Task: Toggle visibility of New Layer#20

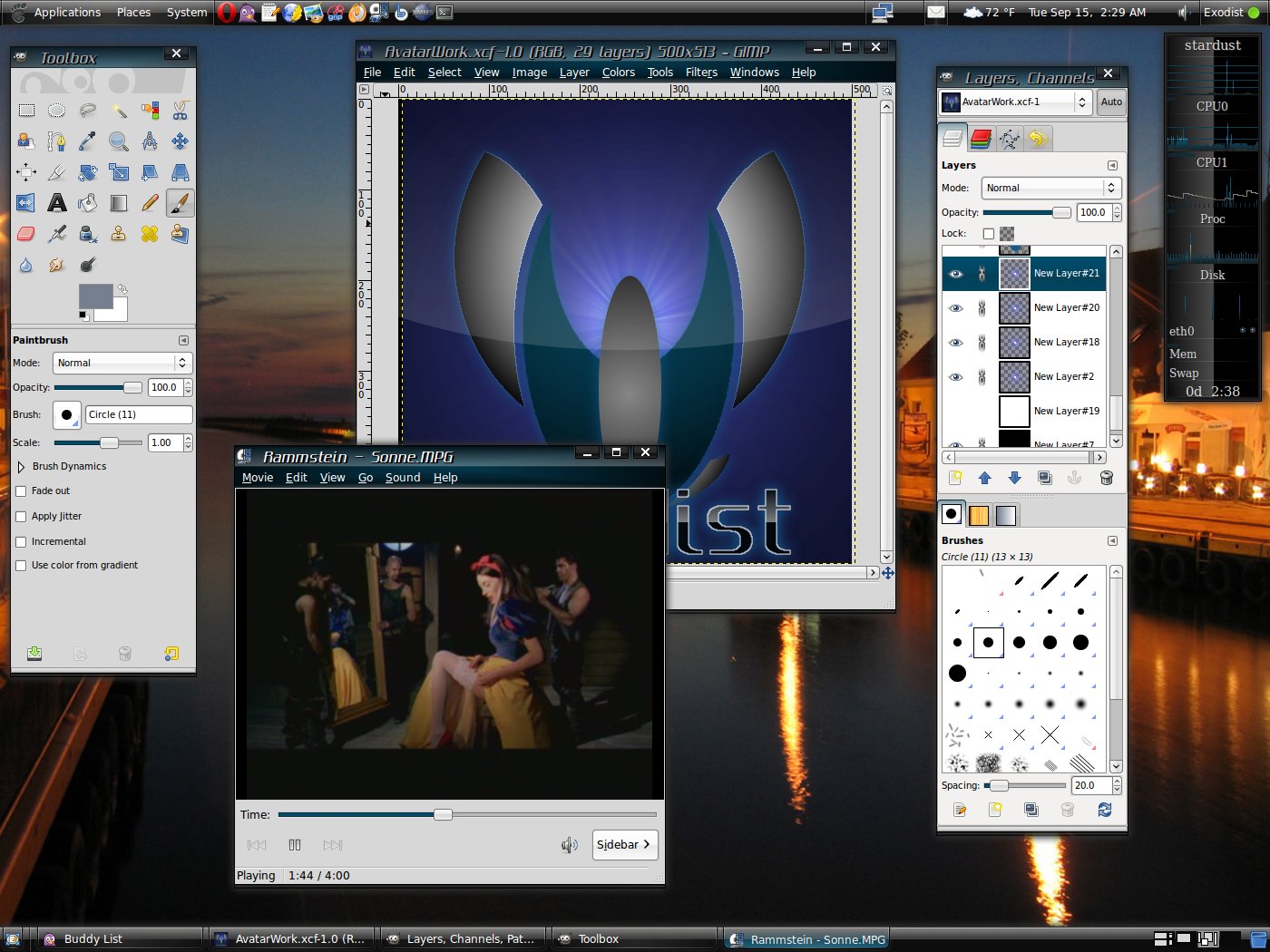Action: pyautogui.click(x=956, y=308)
